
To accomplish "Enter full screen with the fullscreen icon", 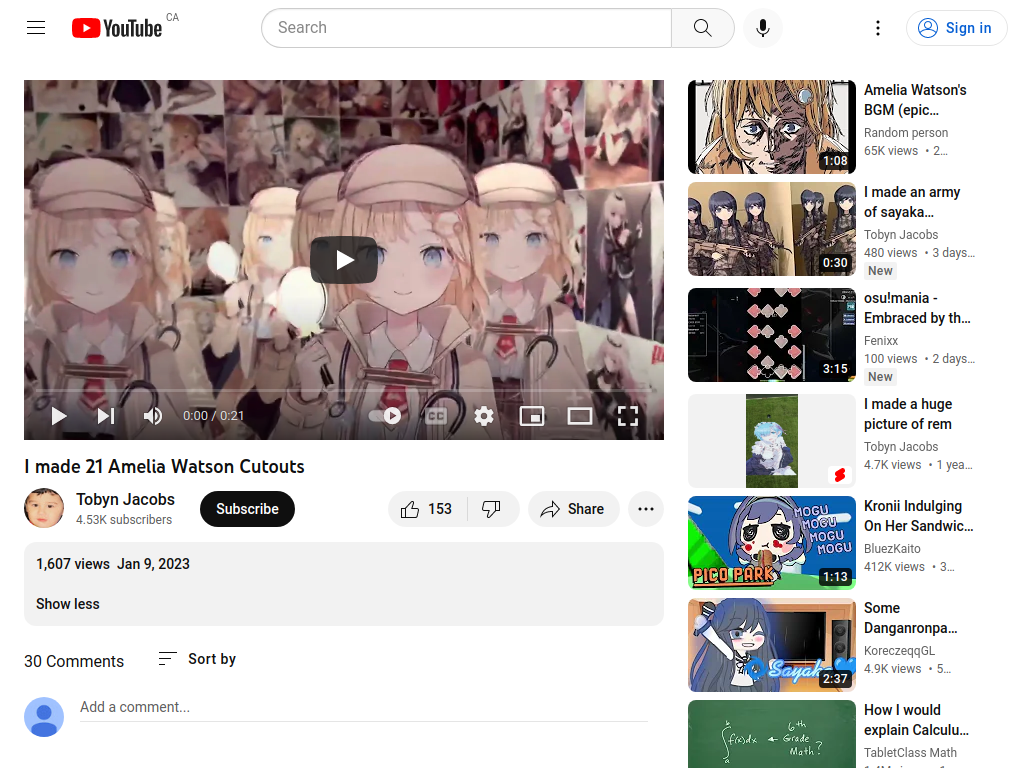I will click(x=628, y=416).
